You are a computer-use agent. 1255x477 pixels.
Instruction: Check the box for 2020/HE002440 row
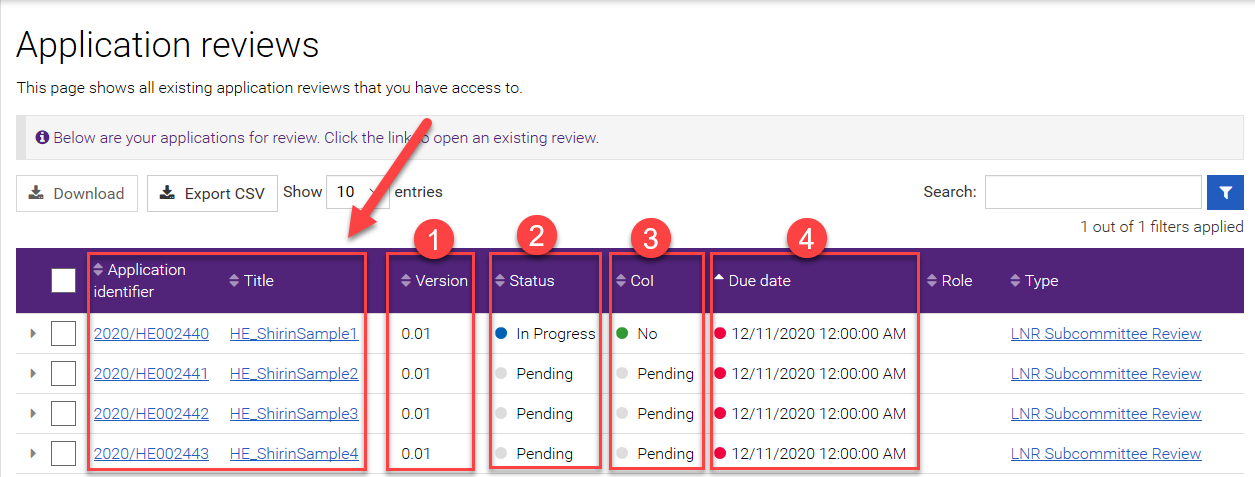(x=63, y=334)
